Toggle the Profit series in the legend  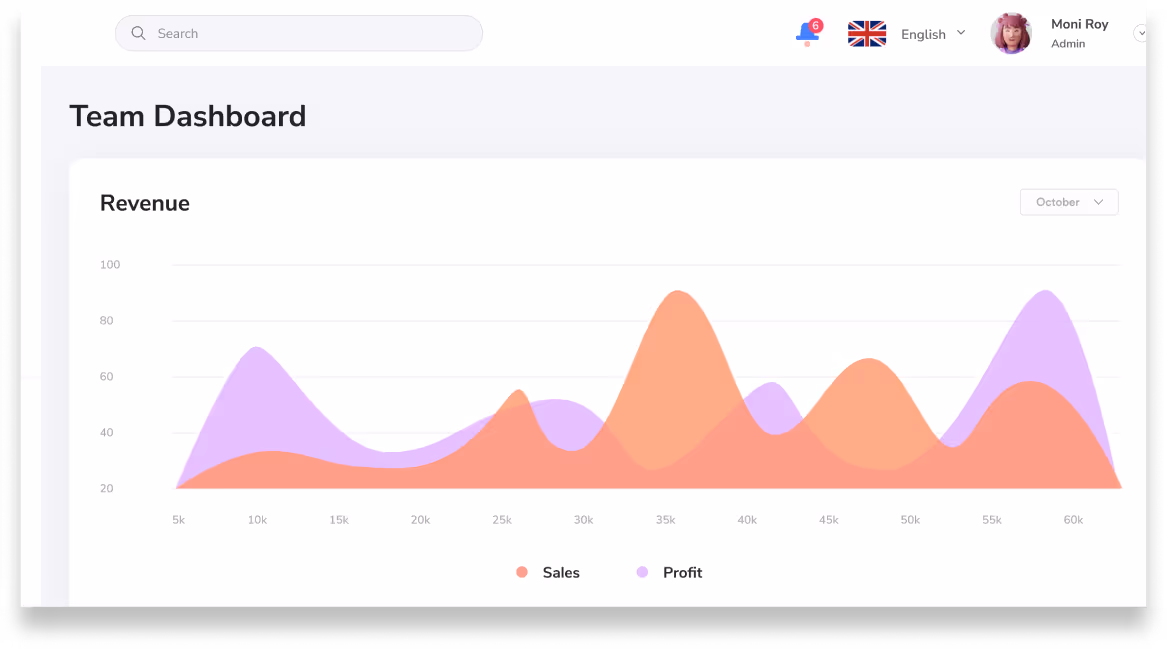click(x=683, y=572)
